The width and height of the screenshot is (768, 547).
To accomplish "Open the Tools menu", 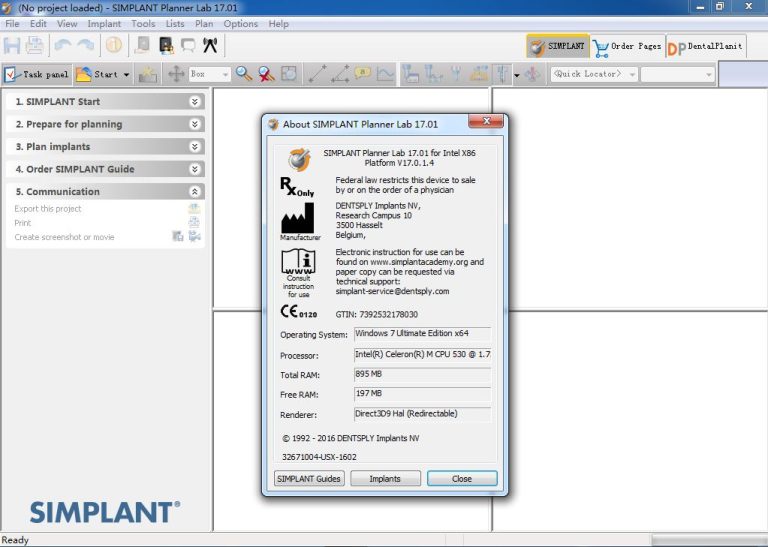I will 143,24.
